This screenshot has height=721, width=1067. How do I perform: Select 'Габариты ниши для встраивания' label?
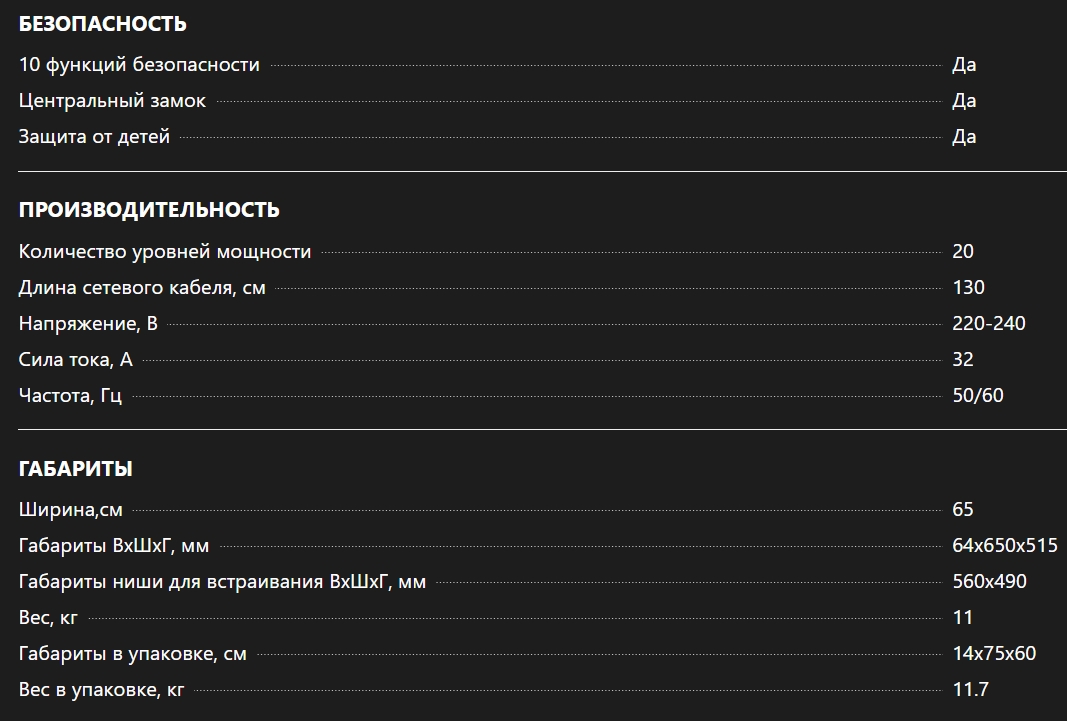point(222,582)
